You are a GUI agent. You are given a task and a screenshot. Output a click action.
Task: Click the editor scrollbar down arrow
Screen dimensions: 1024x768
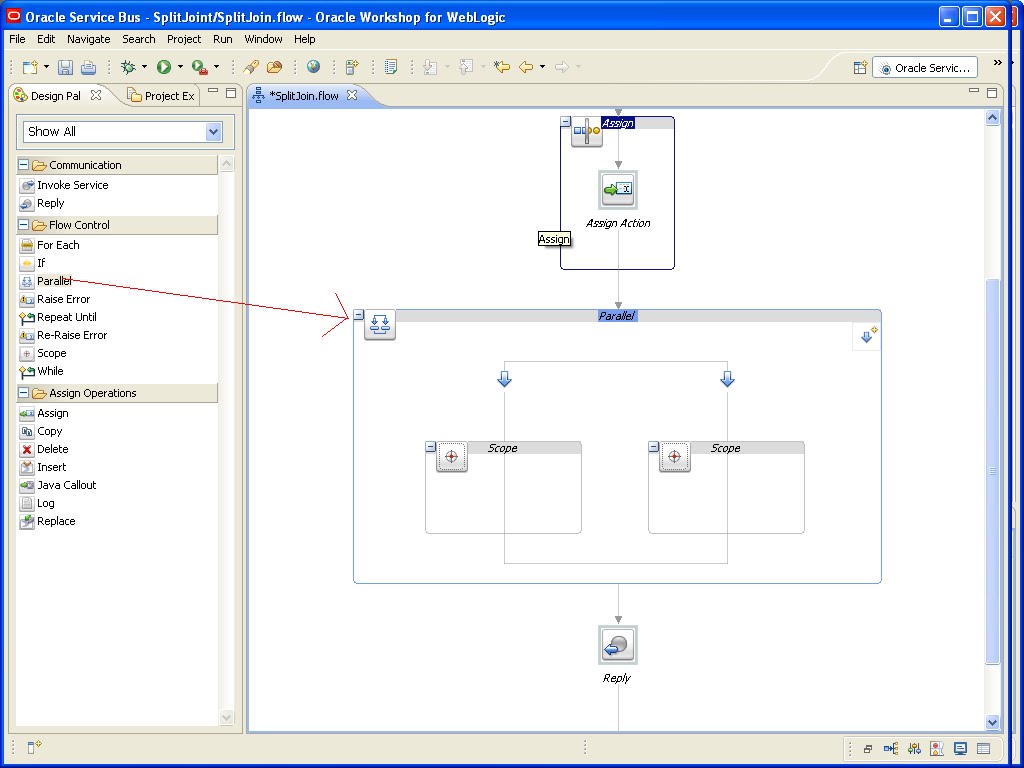point(992,722)
